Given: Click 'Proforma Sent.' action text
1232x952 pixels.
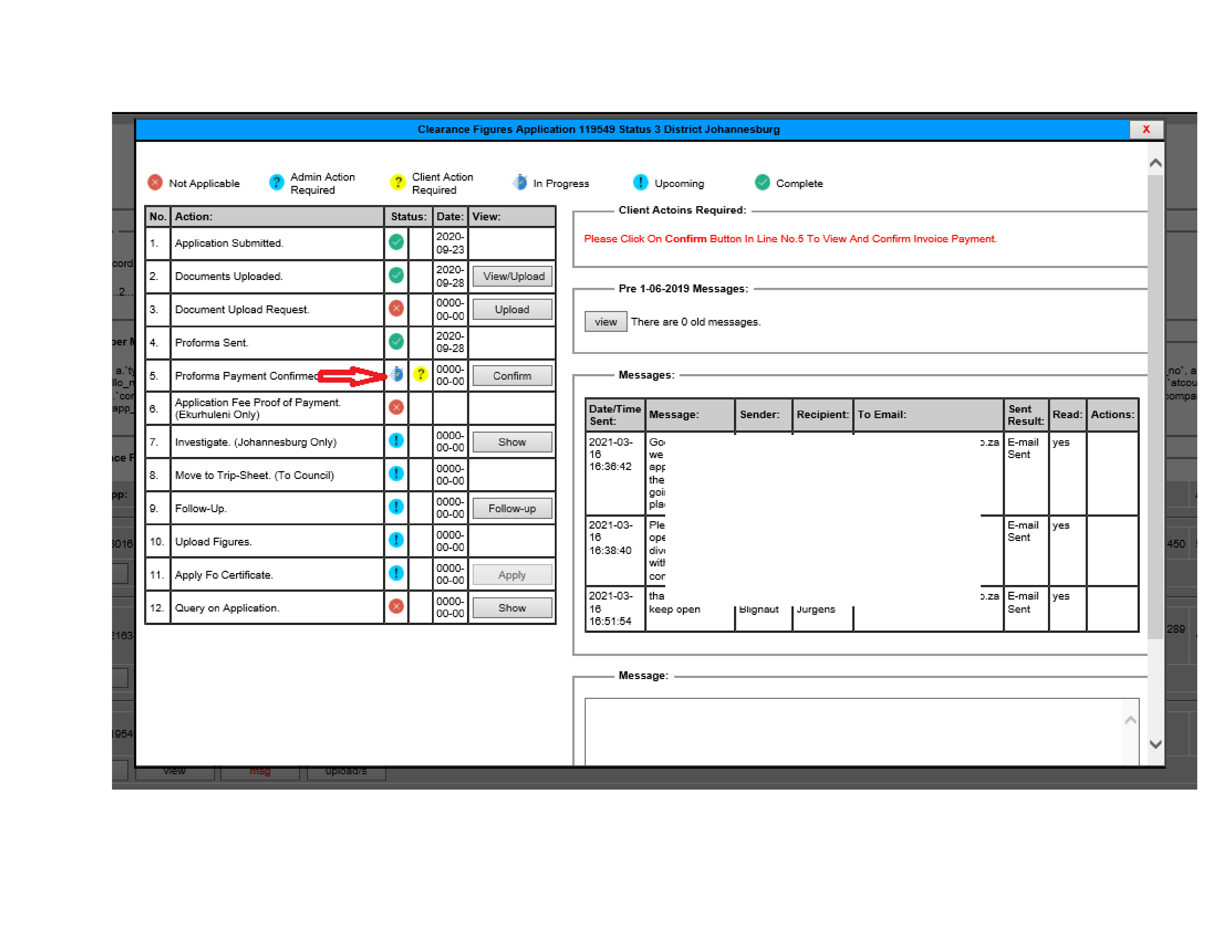Looking at the screenshot, I should (212, 343).
